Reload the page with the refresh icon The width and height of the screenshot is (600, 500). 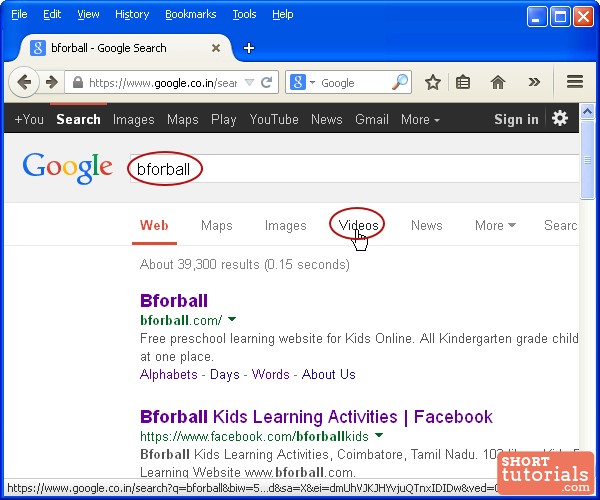[x=267, y=82]
